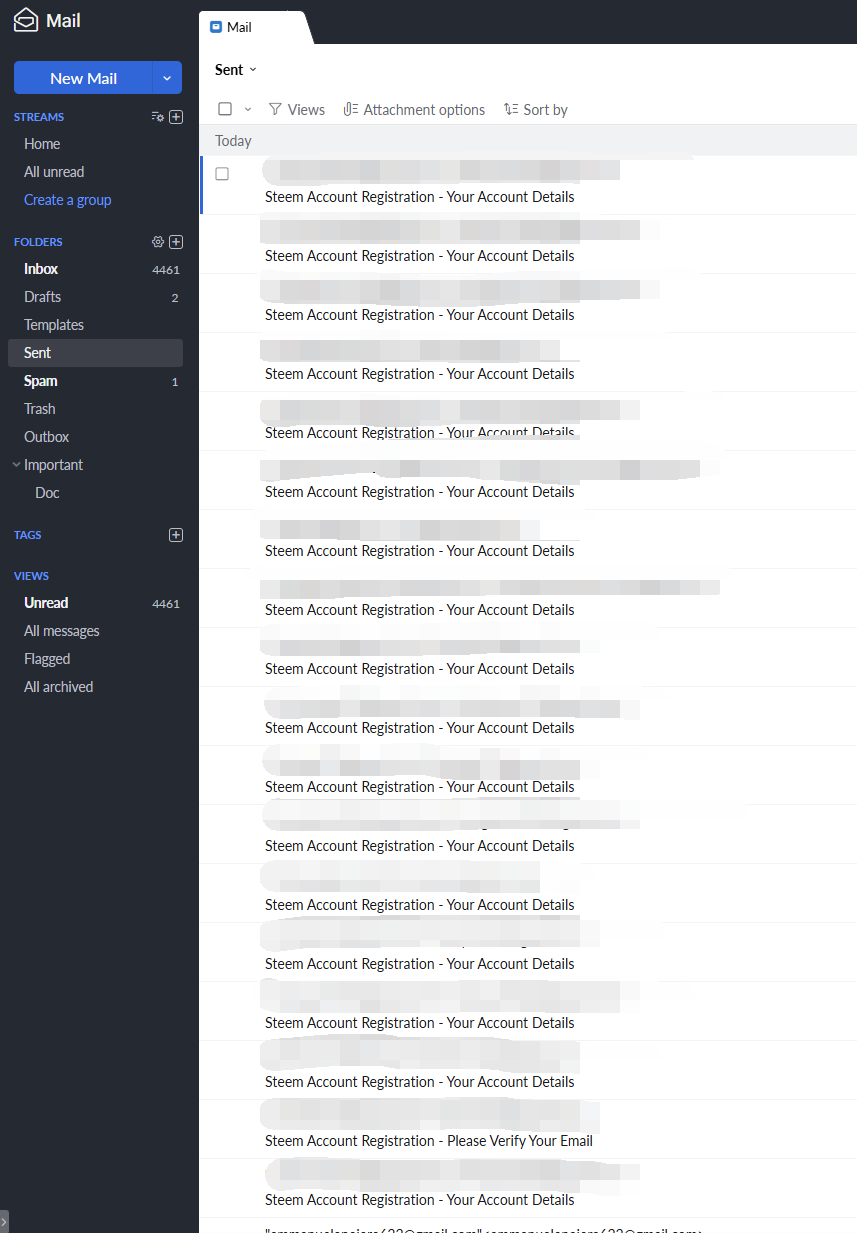
Task: Tick the checkbox of first sent email
Action: pyautogui.click(x=222, y=174)
